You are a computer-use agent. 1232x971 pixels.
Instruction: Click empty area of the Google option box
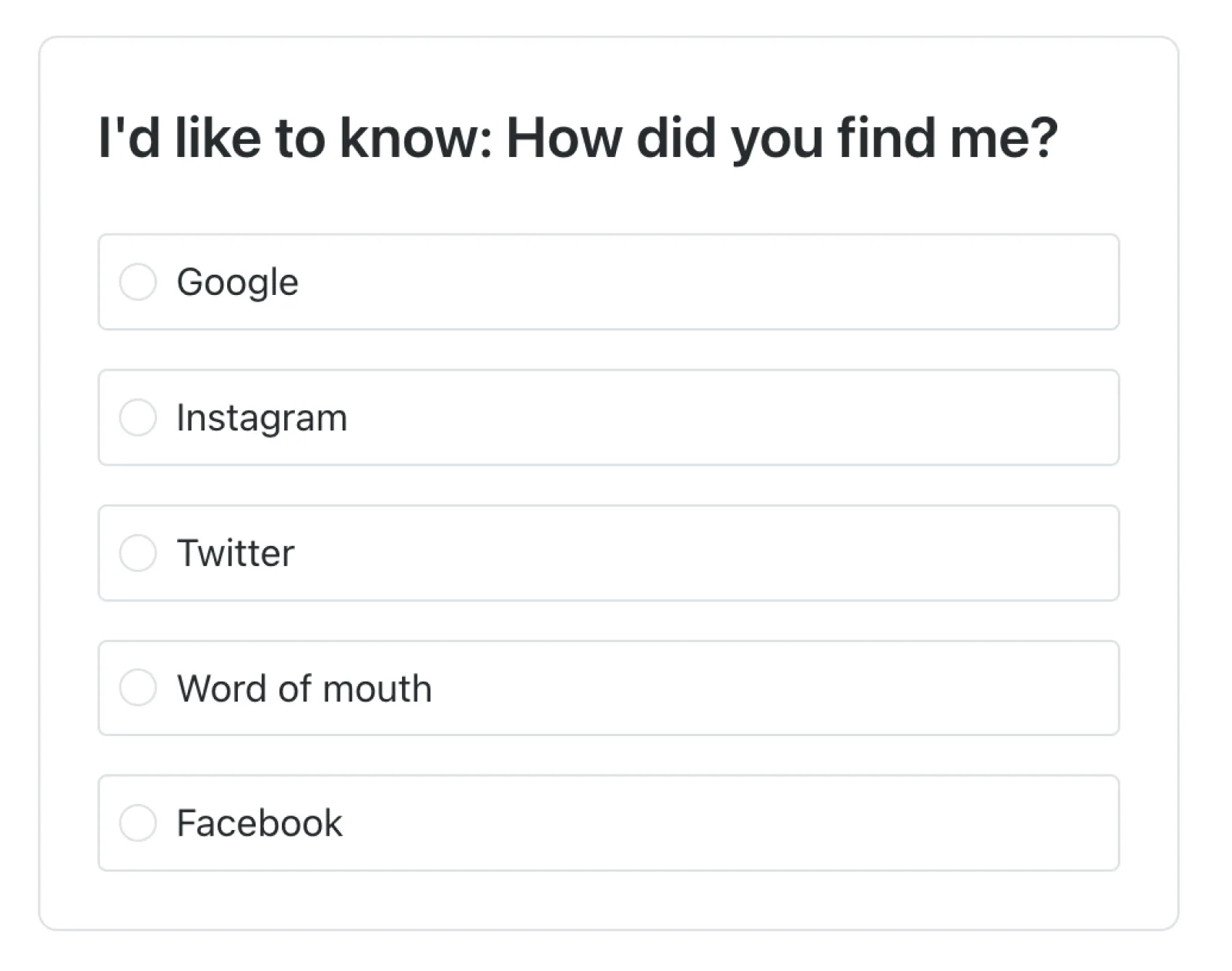(693, 282)
